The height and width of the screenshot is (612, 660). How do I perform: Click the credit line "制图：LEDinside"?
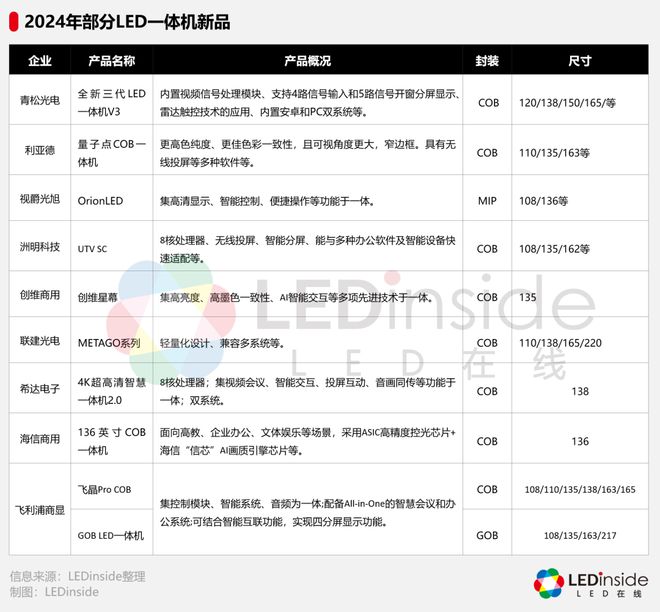54,592
